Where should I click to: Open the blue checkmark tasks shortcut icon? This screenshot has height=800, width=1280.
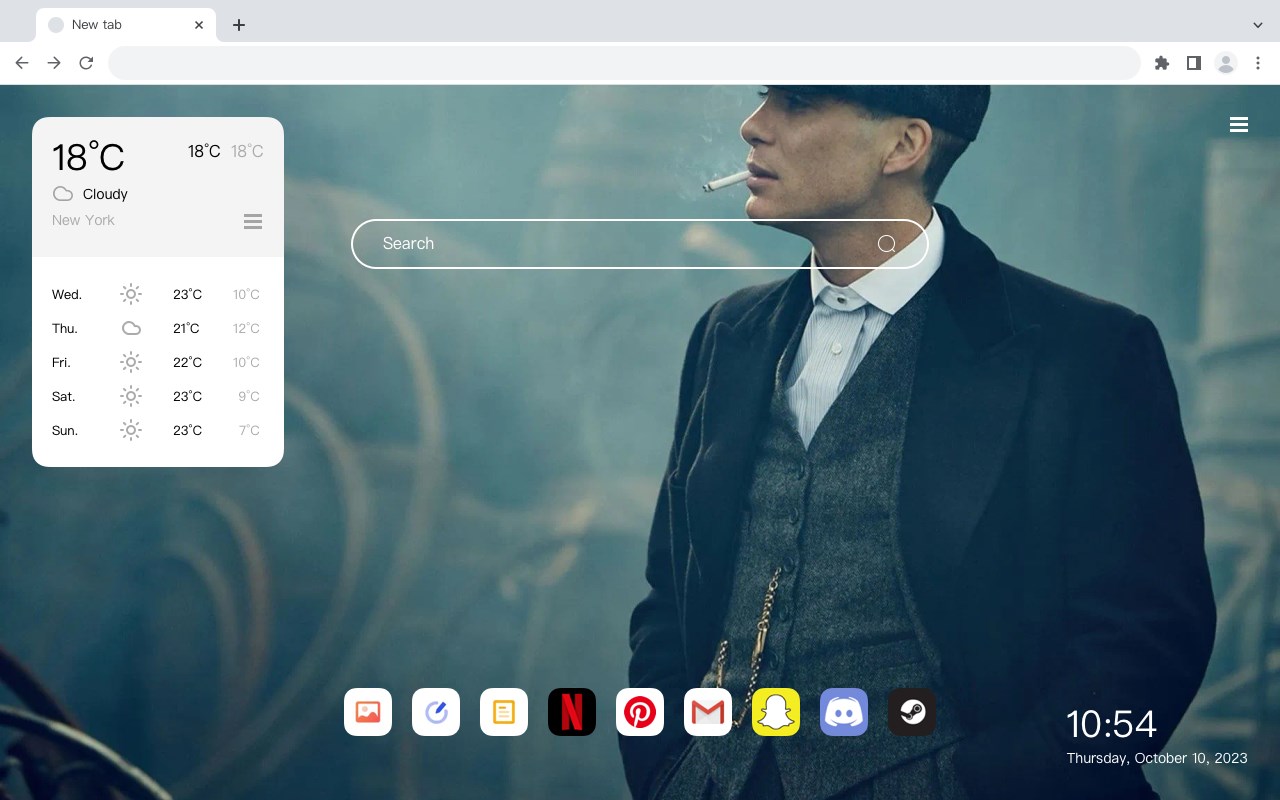pyautogui.click(x=436, y=712)
